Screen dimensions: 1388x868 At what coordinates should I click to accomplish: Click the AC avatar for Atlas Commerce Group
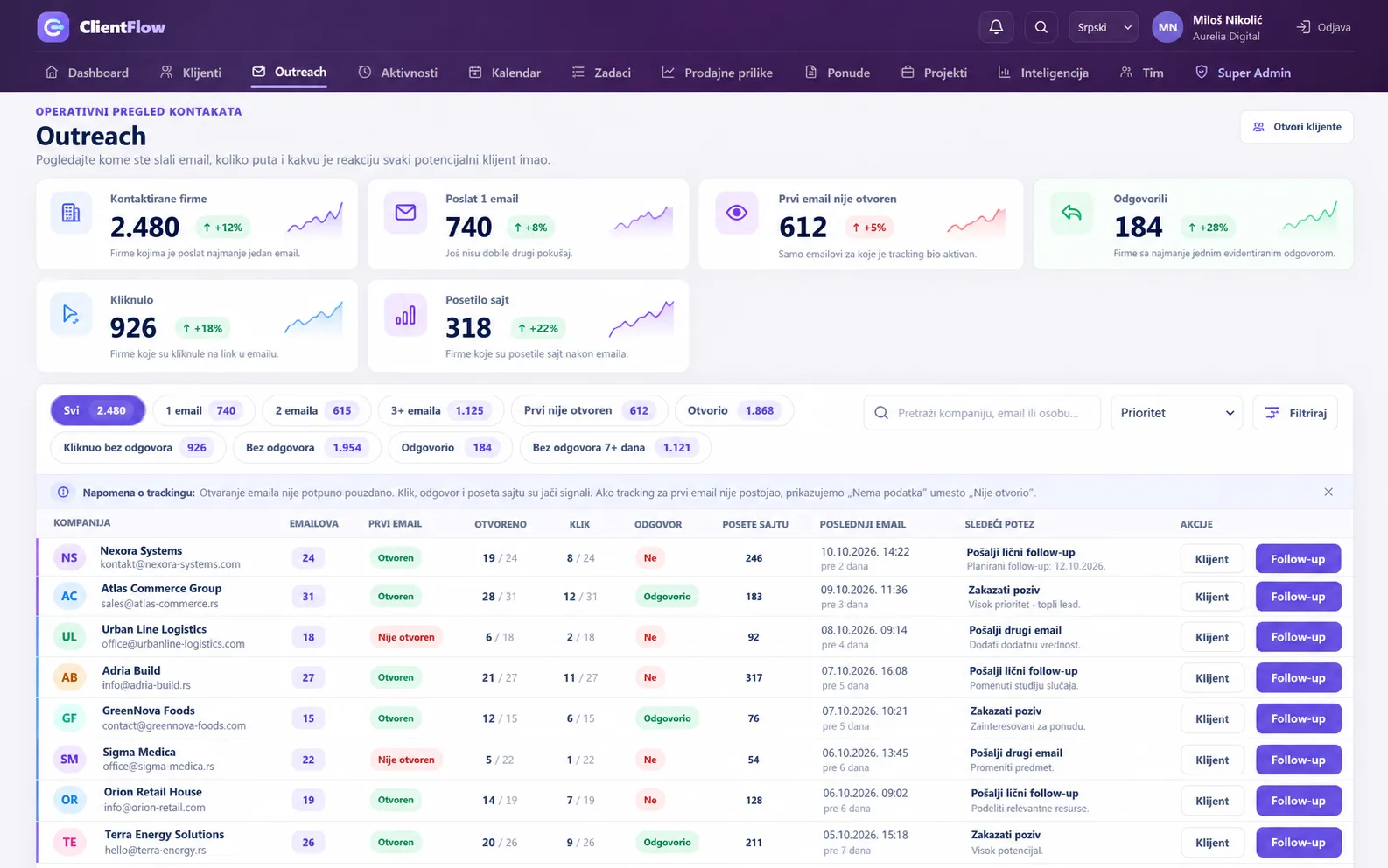coord(69,597)
